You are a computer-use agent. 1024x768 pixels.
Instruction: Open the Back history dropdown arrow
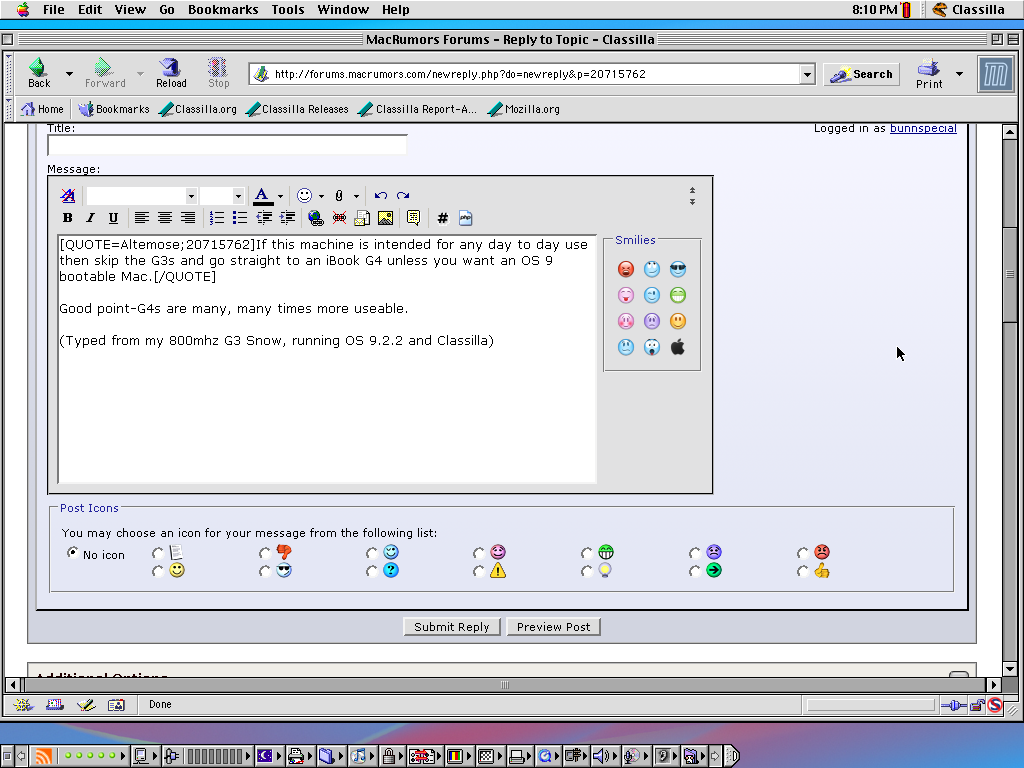(x=69, y=74)
